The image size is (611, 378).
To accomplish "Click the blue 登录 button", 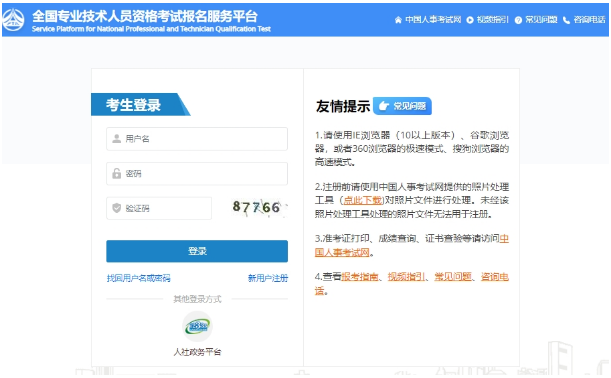I will coord(197,251).
